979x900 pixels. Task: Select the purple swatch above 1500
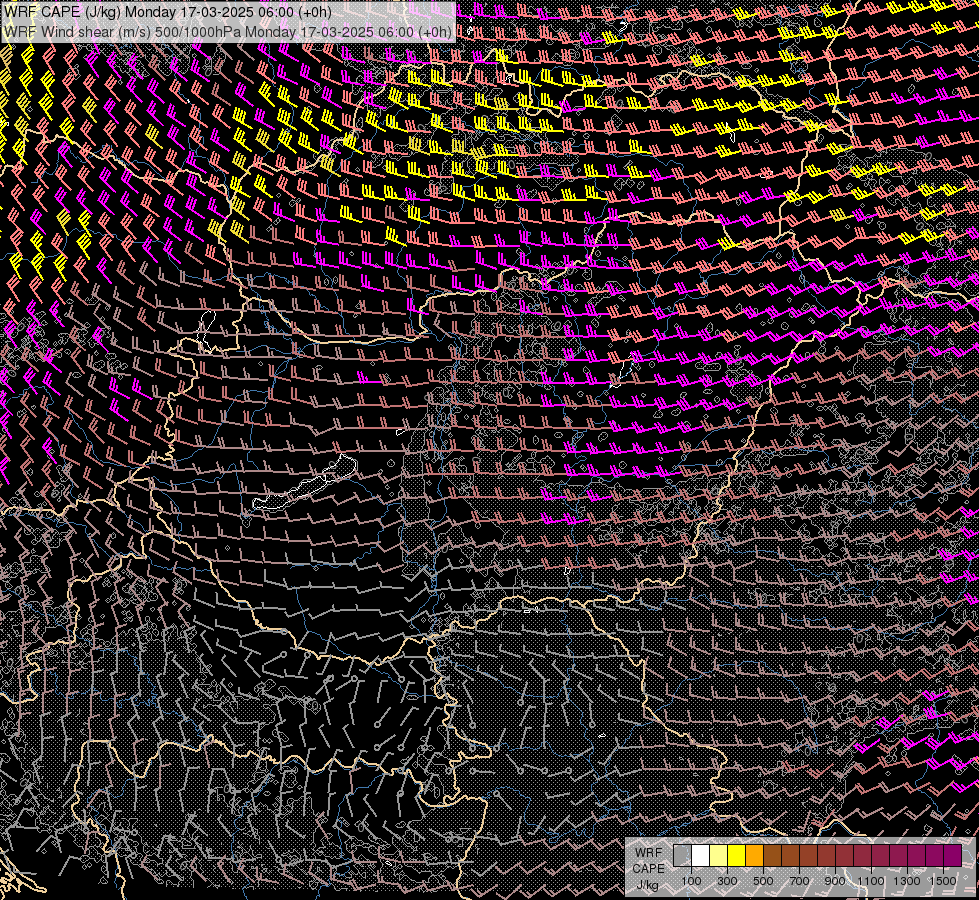click(x=953, y=855)
